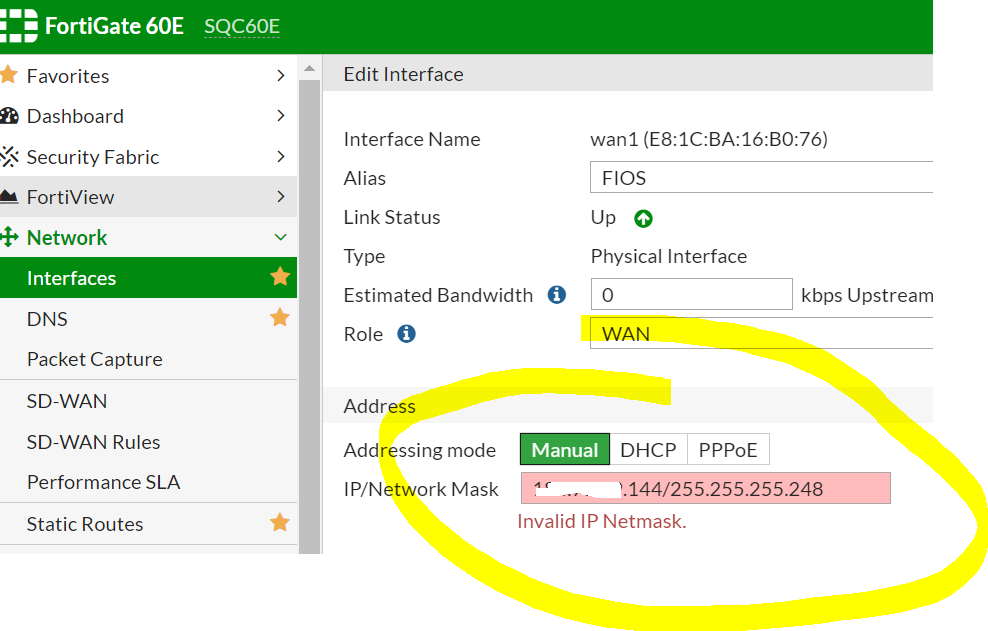Expand the Favorites menu chevron
The width and height of the screenshot is (988, 631).
click(x=280, y=75)
